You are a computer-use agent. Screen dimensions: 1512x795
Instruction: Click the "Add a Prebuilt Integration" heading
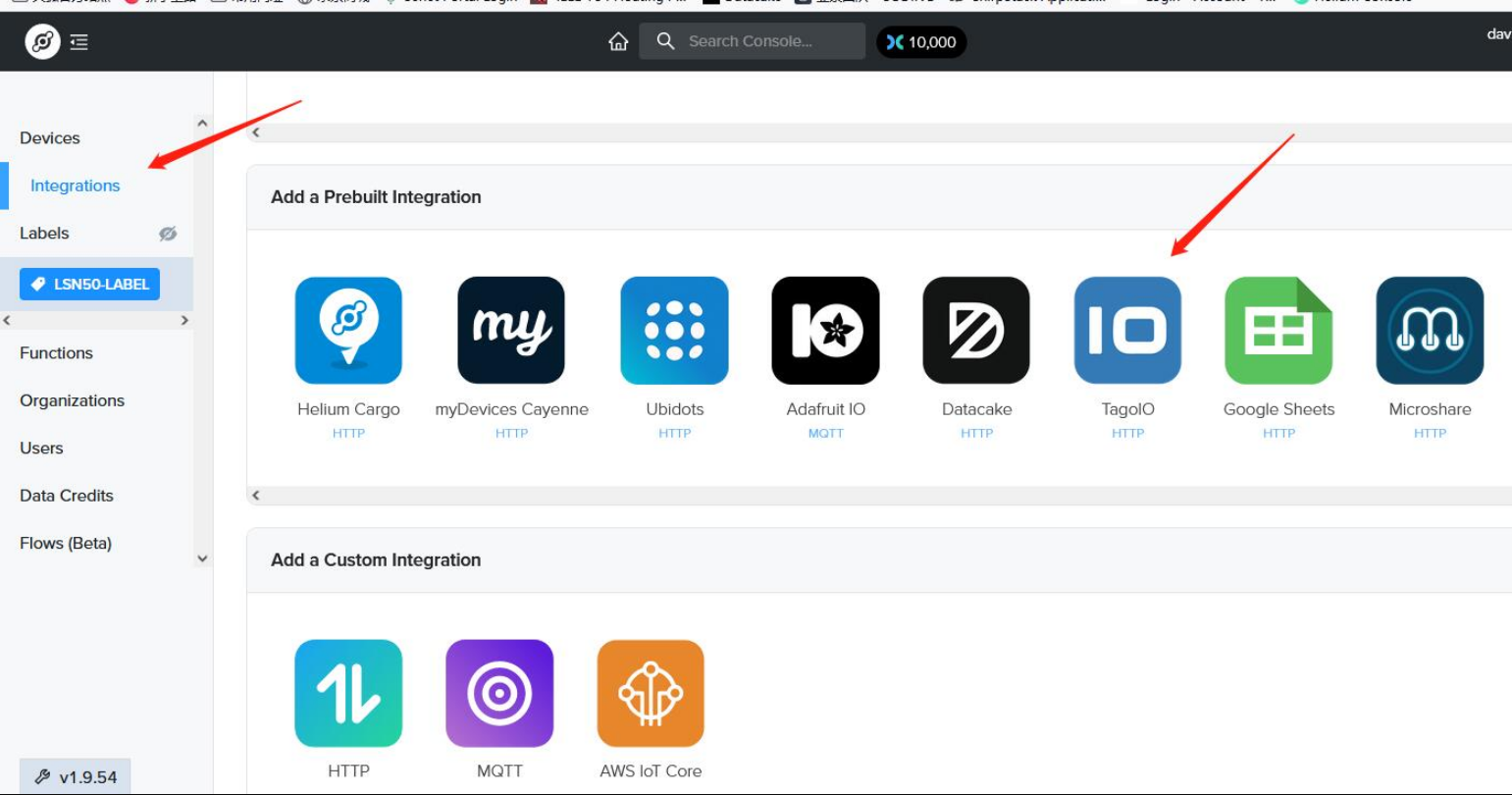[x=376, y=197]
